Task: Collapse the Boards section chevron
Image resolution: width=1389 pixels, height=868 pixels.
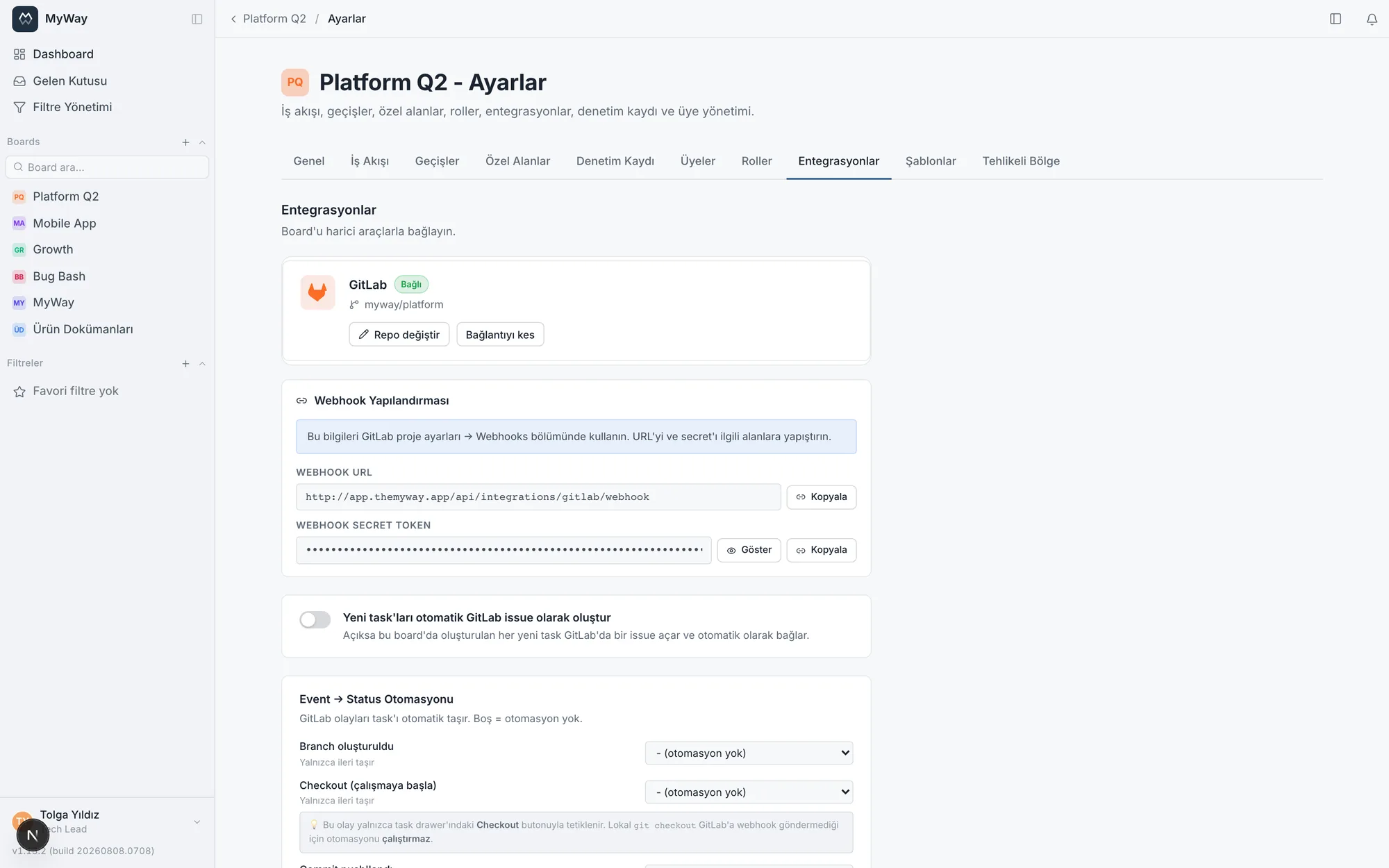Action: [x=202, y=142]
